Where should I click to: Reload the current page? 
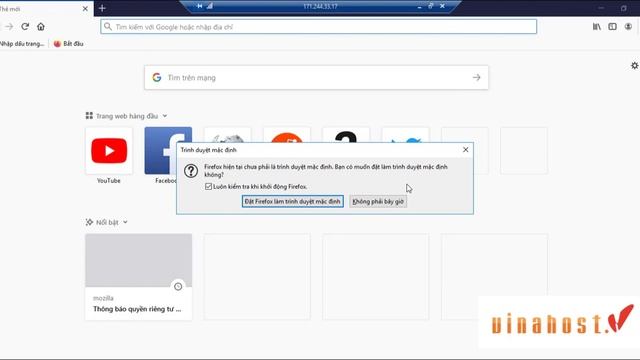pos(25,27)
